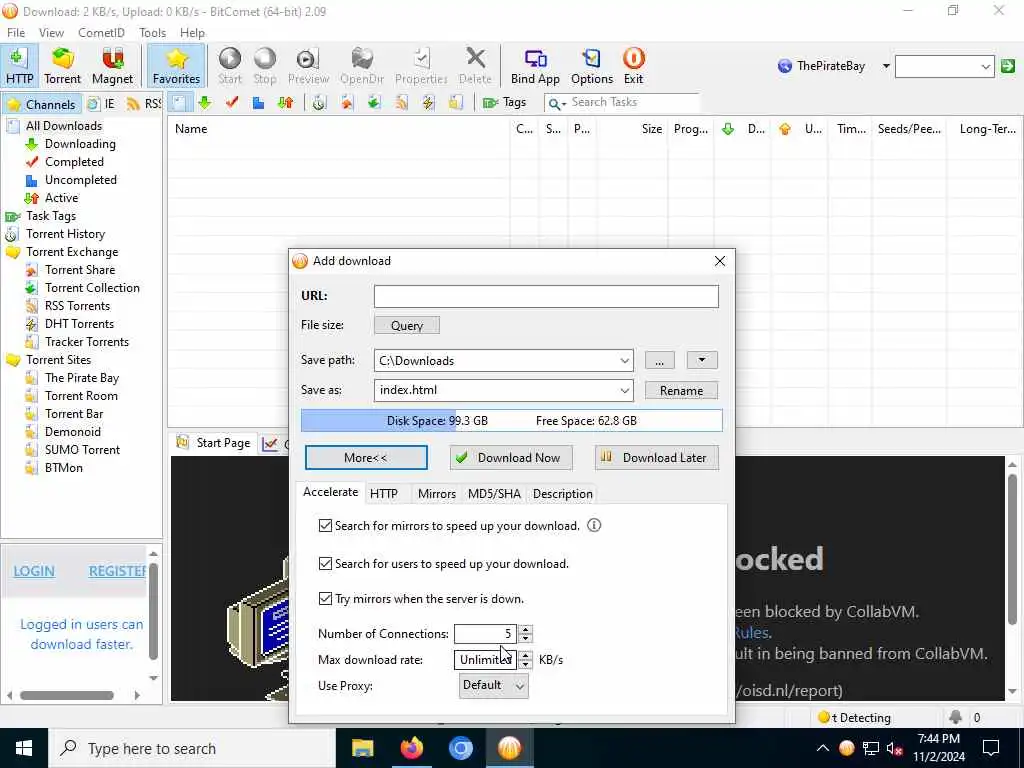Screen dimensions: 1024x768
Task: Open the CometID menu
Action: tap(101, 33)
